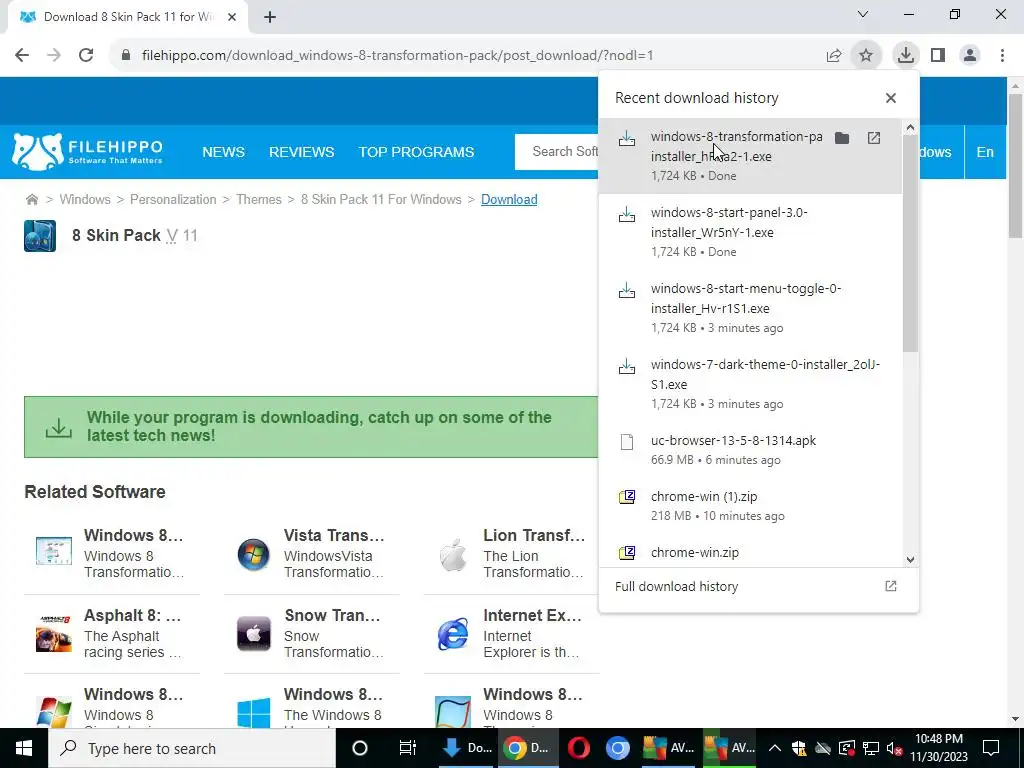The height and width of the screenshot is (768, 1024).
Task: Click the Search Software field
Action: pos(557,152)
